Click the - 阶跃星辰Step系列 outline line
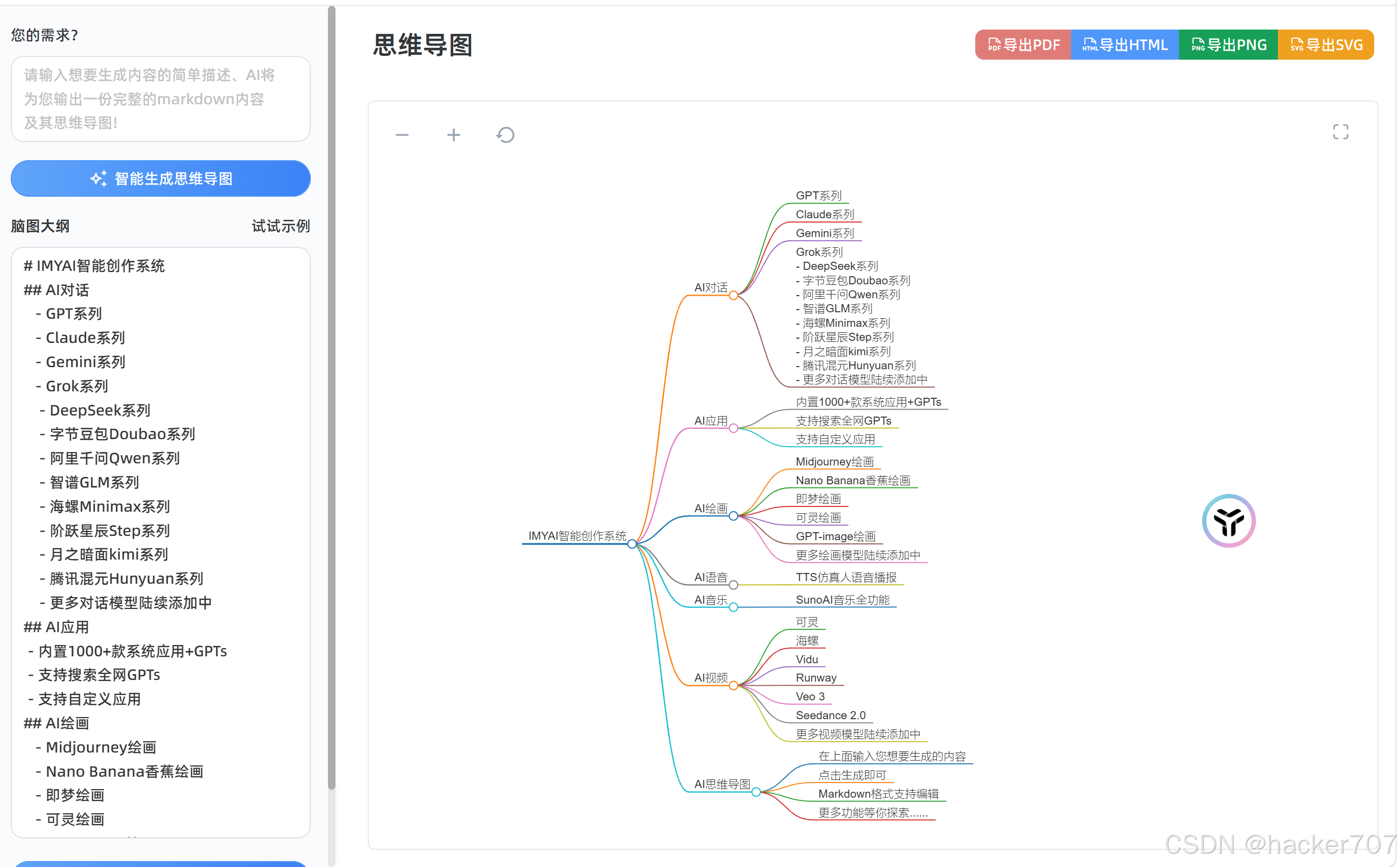1400x867 pixels. coord(105,531)
